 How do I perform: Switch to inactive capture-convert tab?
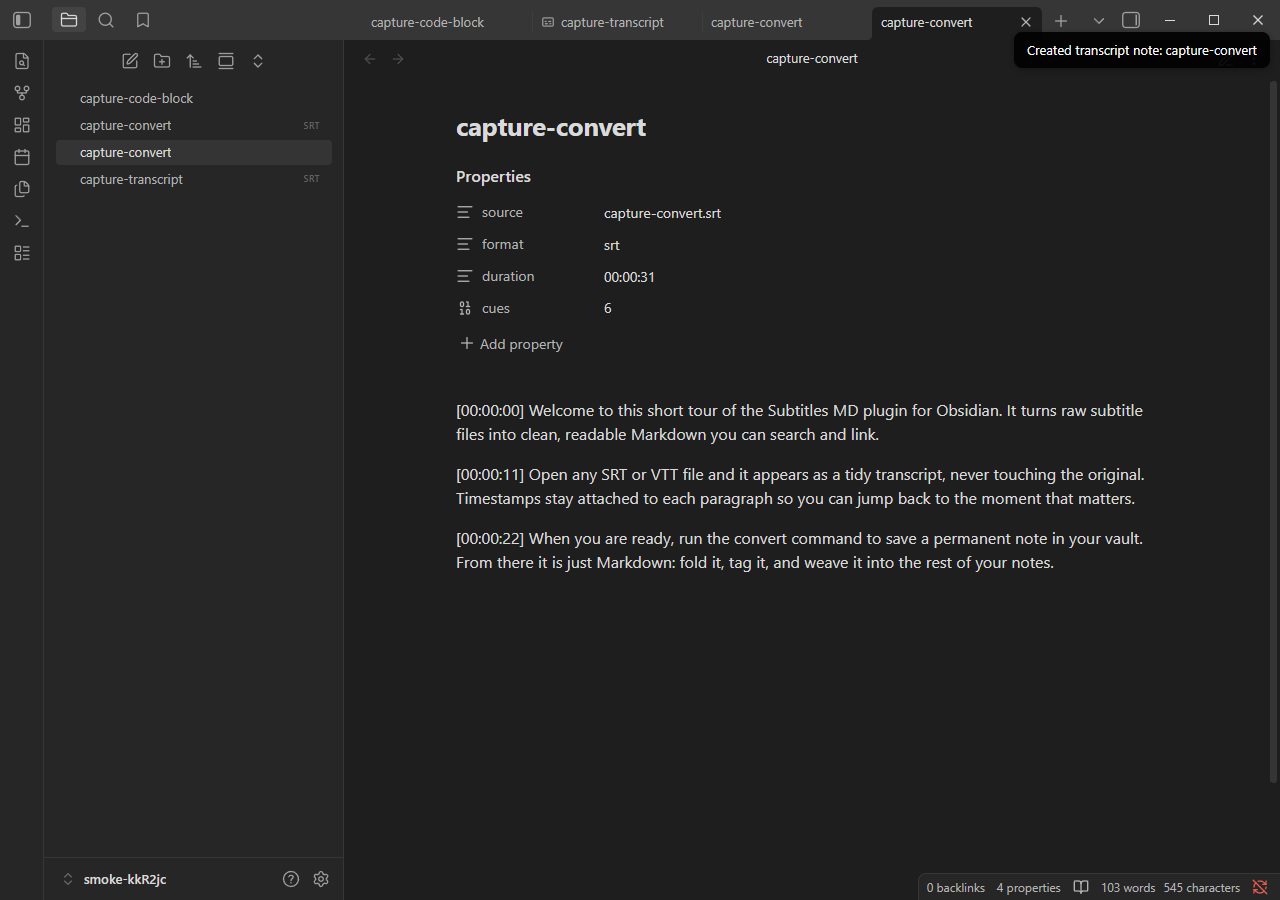(756, 22)
